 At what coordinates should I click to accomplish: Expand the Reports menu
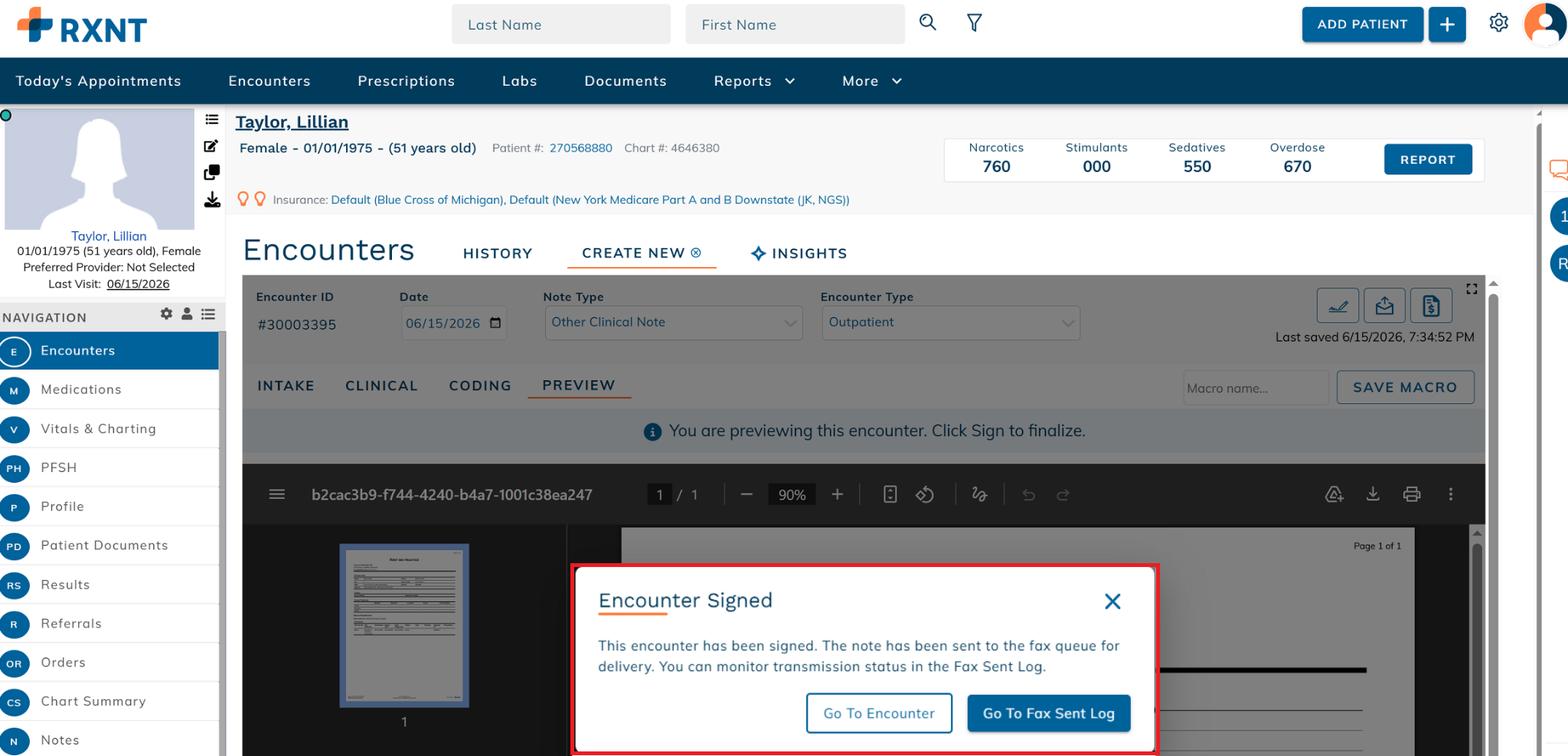754,81
